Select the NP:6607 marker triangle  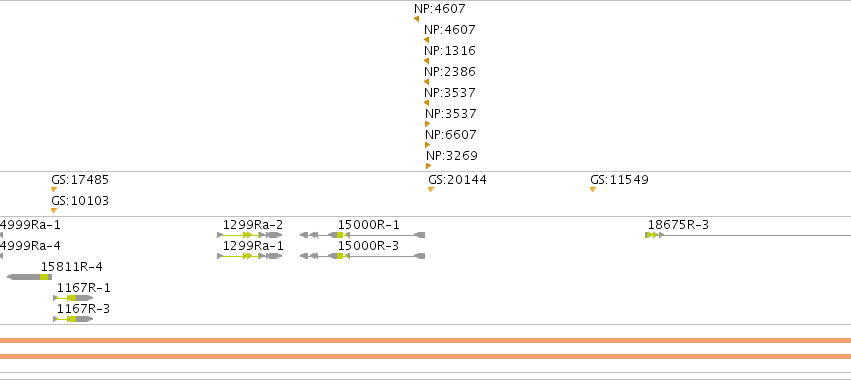428,145
